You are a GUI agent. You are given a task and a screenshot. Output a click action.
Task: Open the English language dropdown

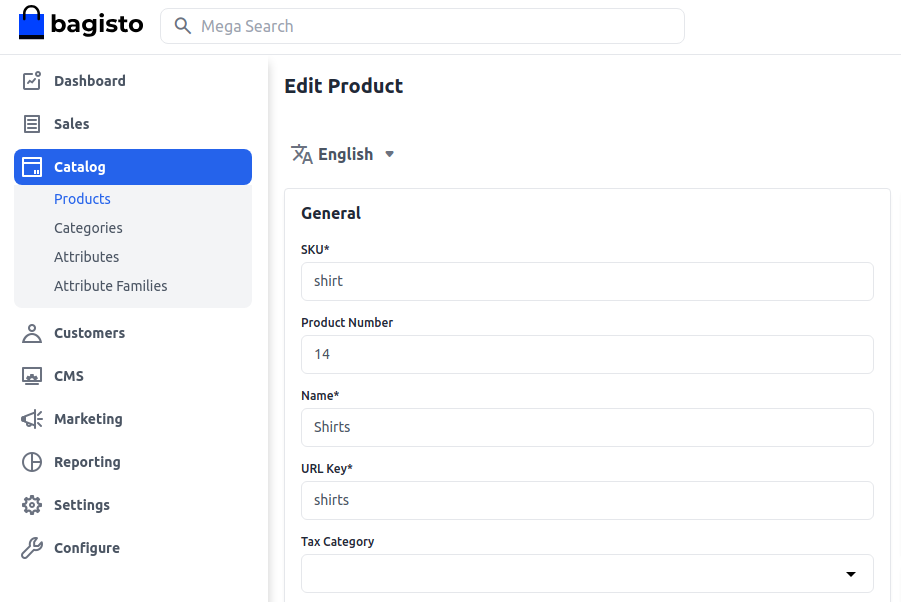pyautogui.click(x=344, y=154)
